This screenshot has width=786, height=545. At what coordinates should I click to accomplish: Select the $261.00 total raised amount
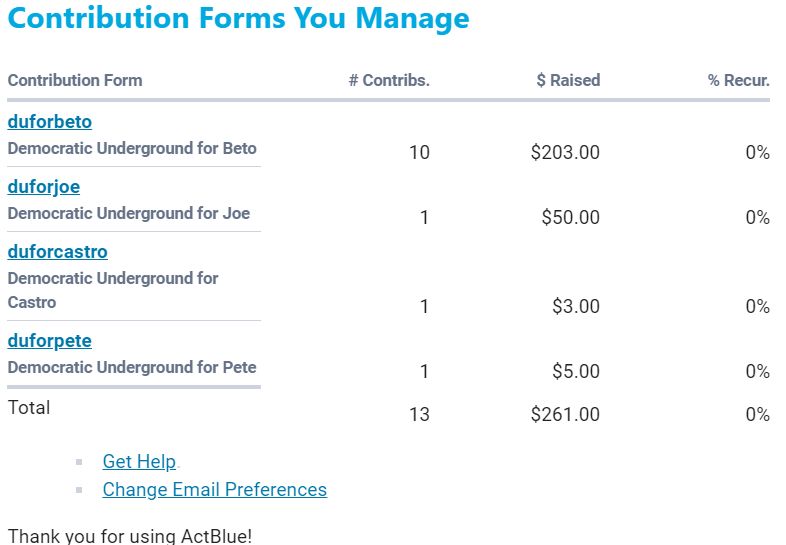565,414
